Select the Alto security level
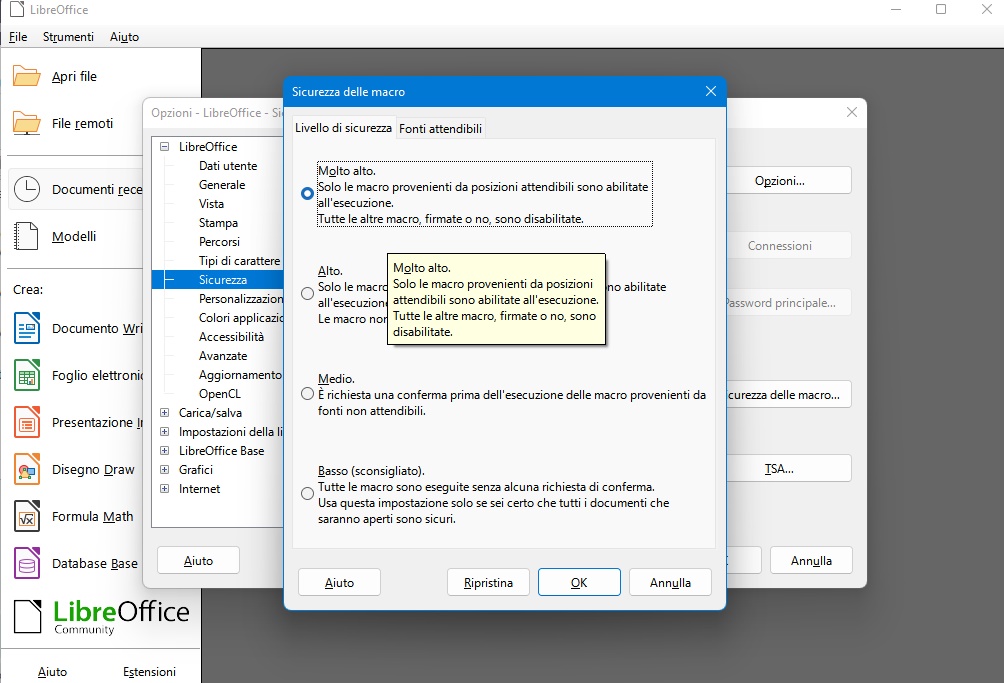This screenshot has height=683, width=1004. 307,293
